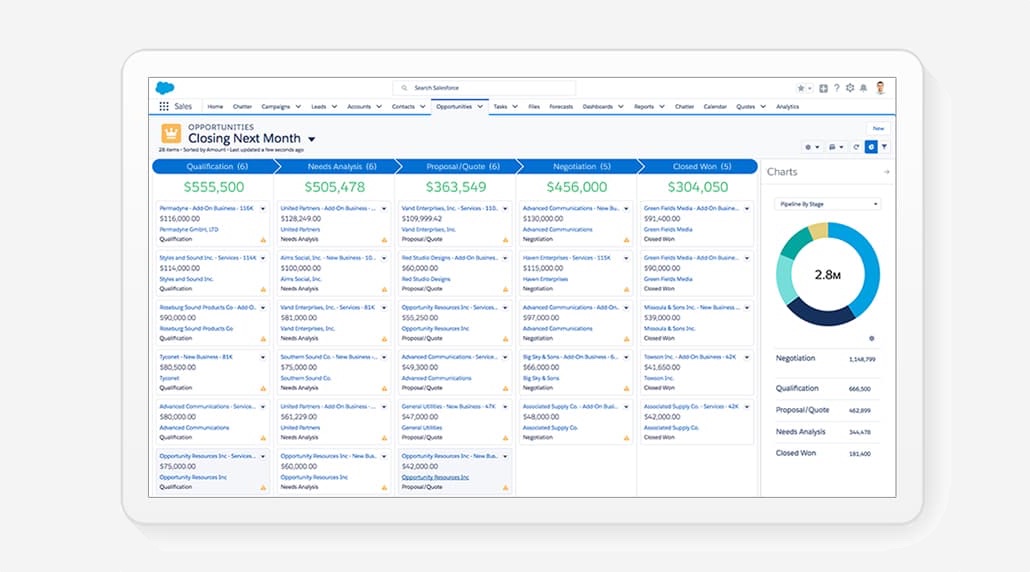Switch to the Dashboards tab
The image size is (1030, 572).
pos(598,106)
